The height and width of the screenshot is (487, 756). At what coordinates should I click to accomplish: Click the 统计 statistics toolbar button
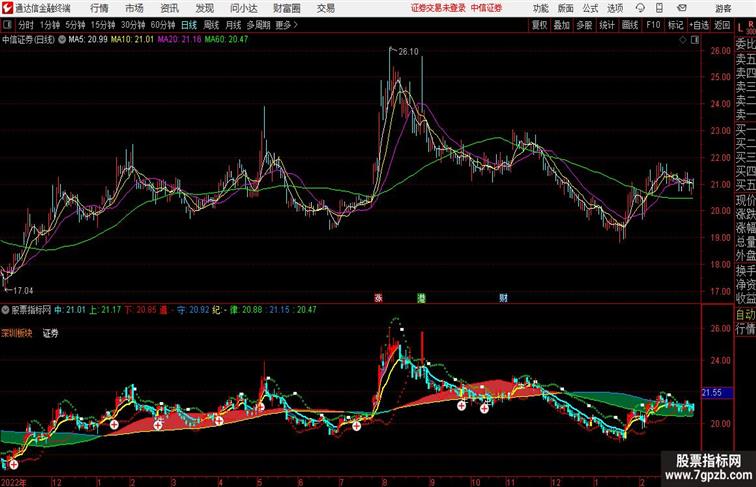pyautogui.click(x=607, y=25)
